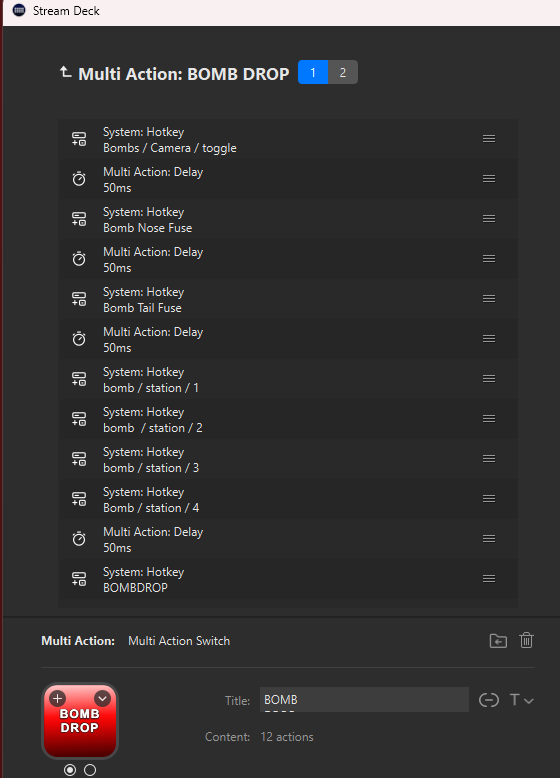Click the back arrow beside Multi Action title
This screenshot has height=778, width=560.
coord(65,72)
